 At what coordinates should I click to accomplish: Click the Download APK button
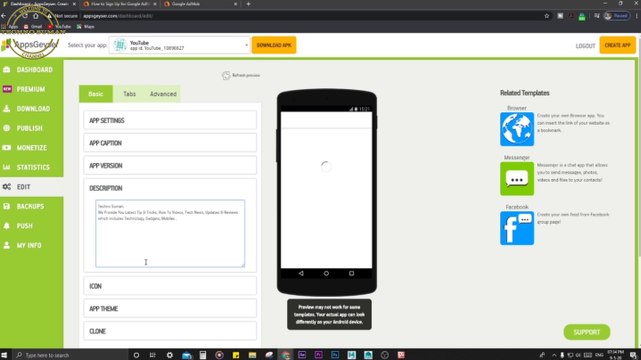[x=274, y=45]
